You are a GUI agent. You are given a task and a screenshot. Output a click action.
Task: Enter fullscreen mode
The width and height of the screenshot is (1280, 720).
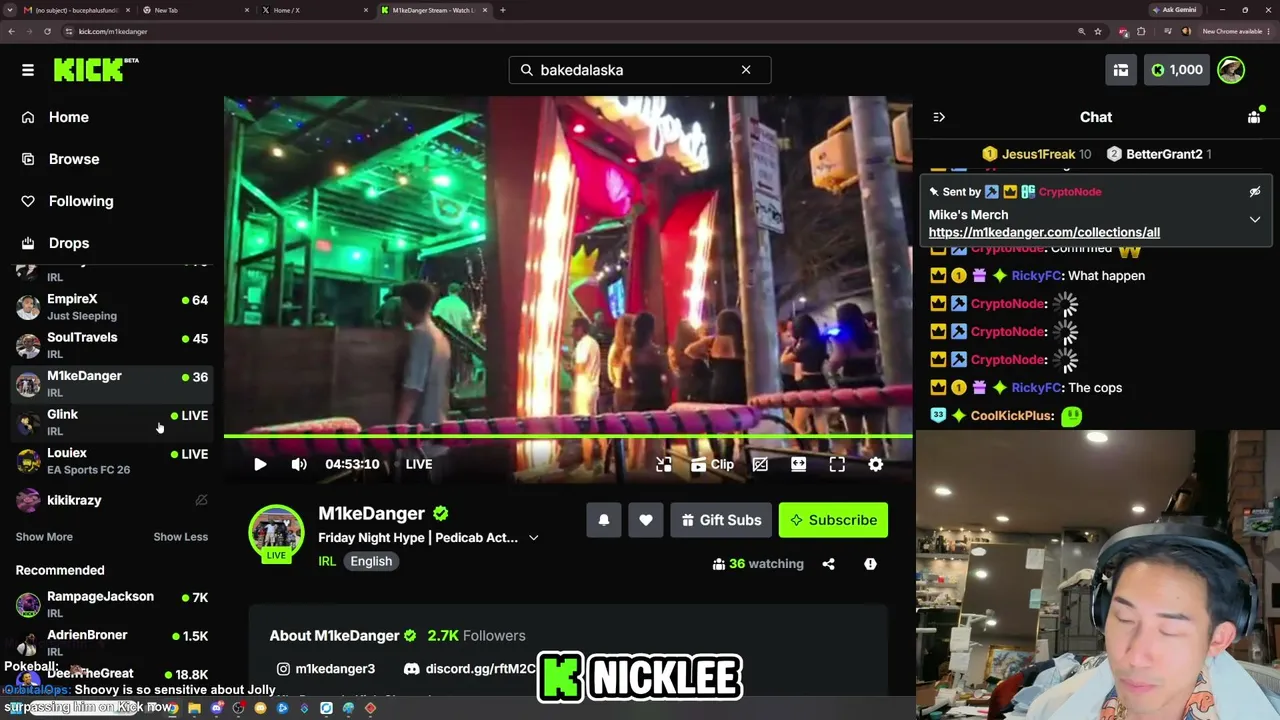(837, 464)
